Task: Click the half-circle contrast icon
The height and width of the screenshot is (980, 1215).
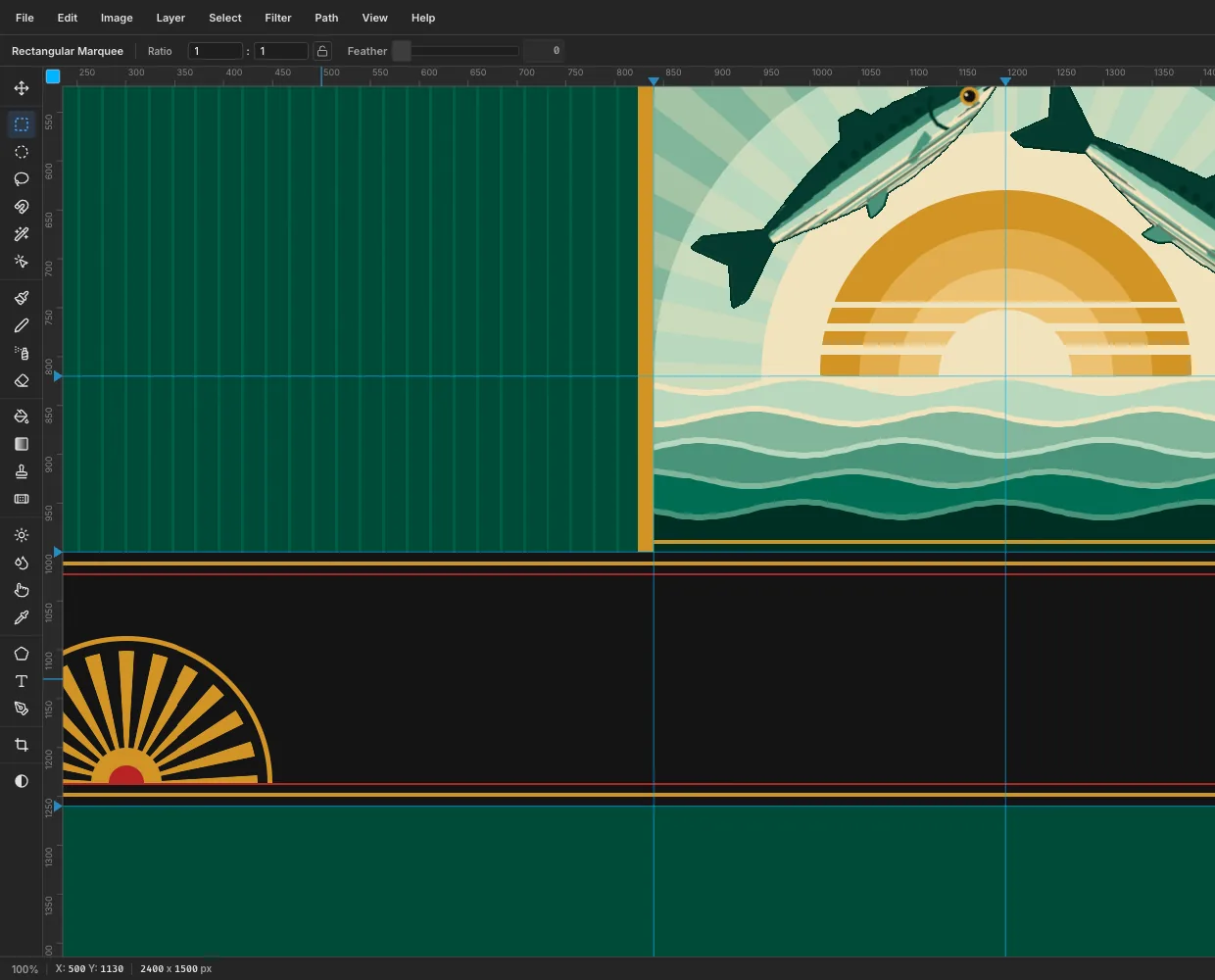Action: click(x=22, y=781)
